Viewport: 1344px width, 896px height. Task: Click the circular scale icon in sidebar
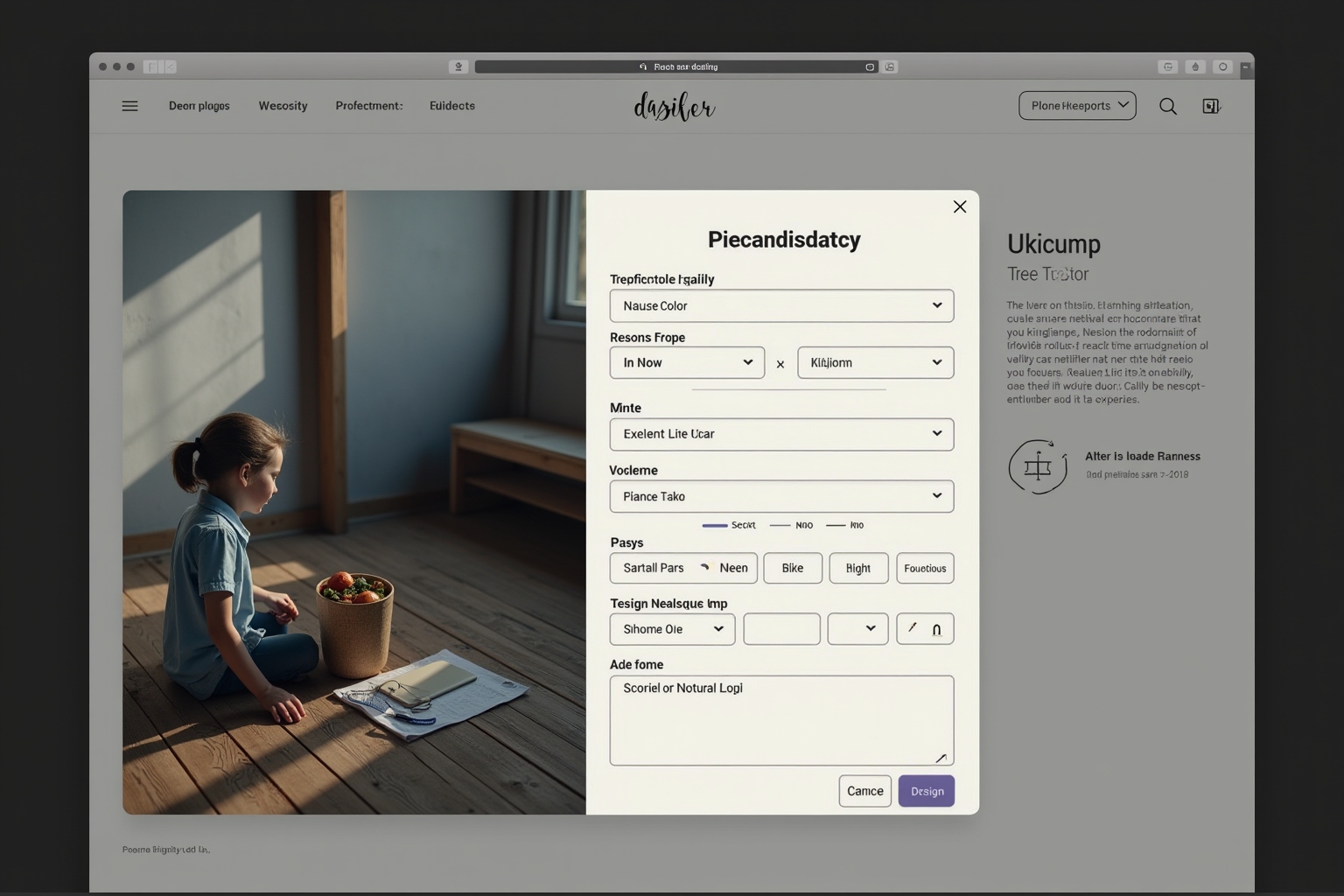1038,466
